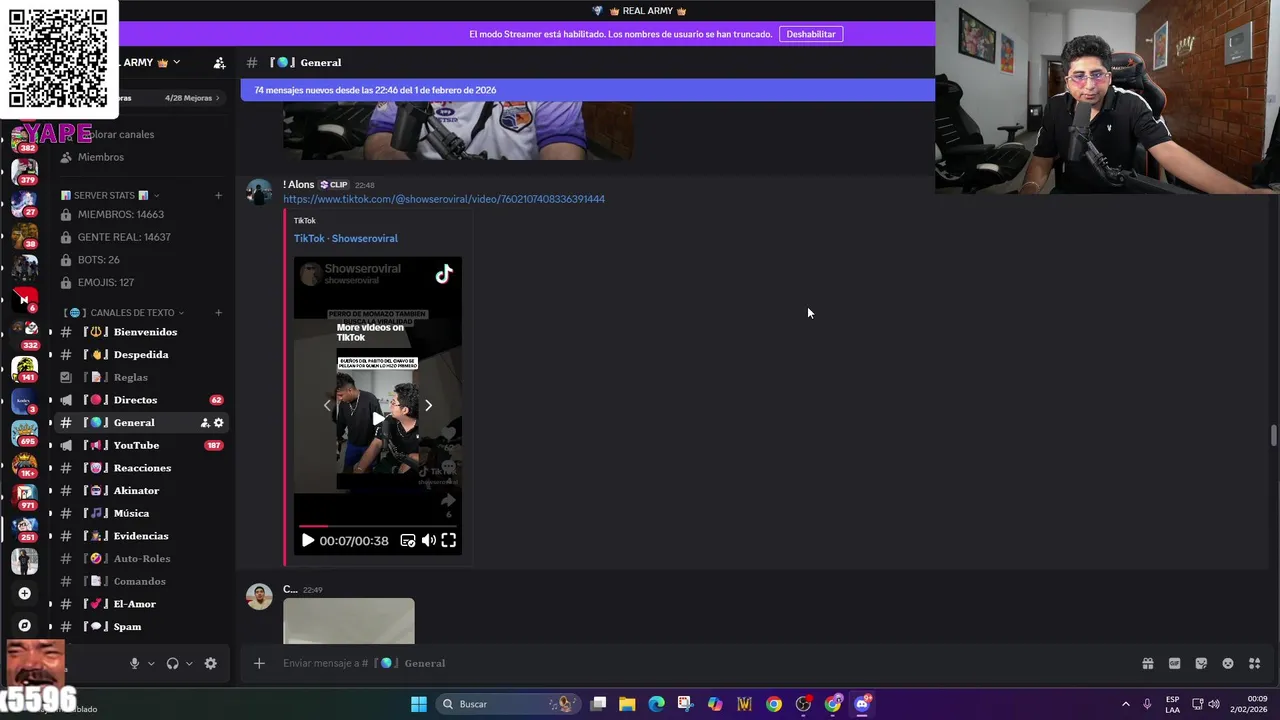Click the MIEMBROS: 14663 stat channel
This screenshot has width=1280, height=720.
pyautogui.click(x=142, y=214)
